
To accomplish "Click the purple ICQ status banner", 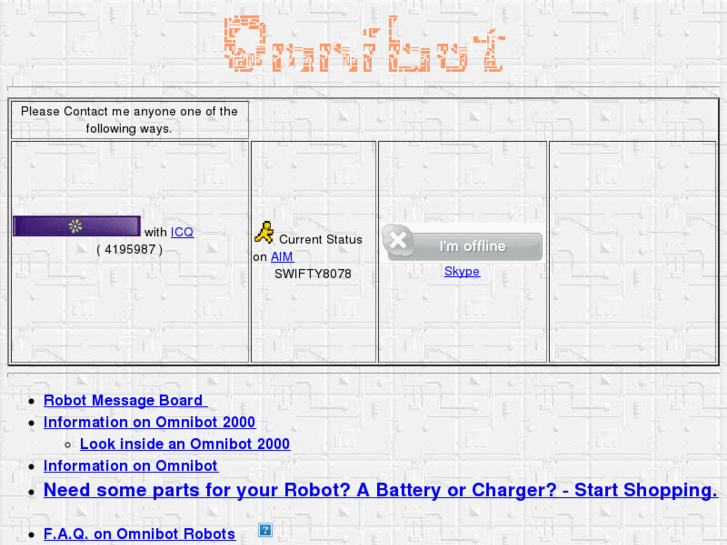I will pos(77,226).
